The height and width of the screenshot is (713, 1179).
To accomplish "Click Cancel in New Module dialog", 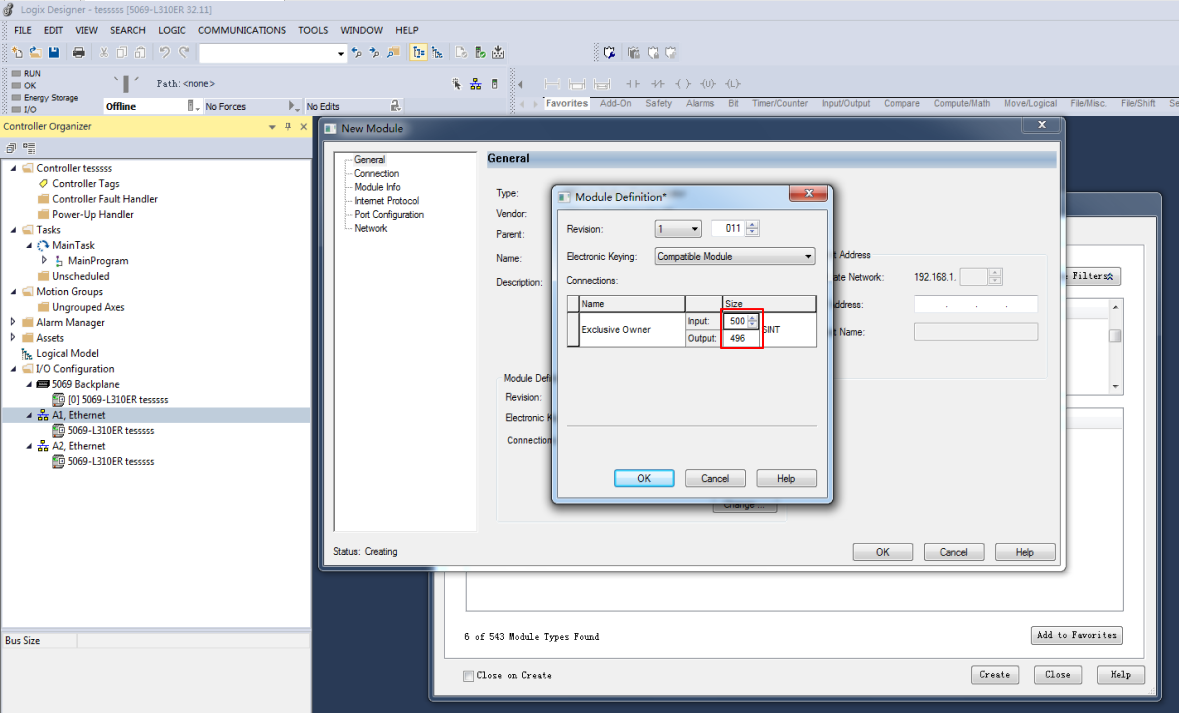I will (x=953, y=552).
